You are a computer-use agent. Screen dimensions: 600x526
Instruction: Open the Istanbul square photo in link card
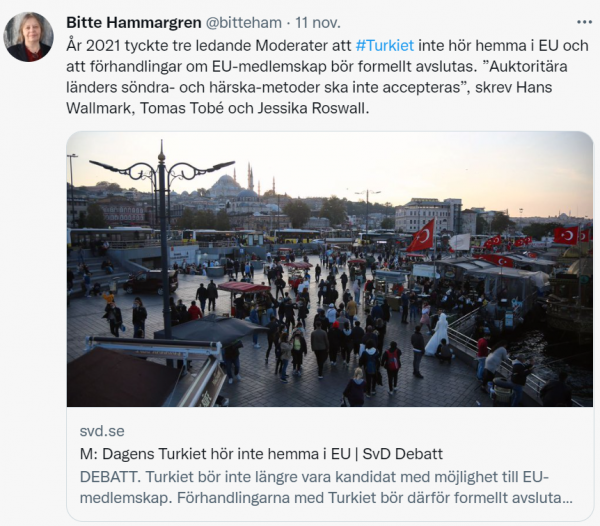(330, 269)
